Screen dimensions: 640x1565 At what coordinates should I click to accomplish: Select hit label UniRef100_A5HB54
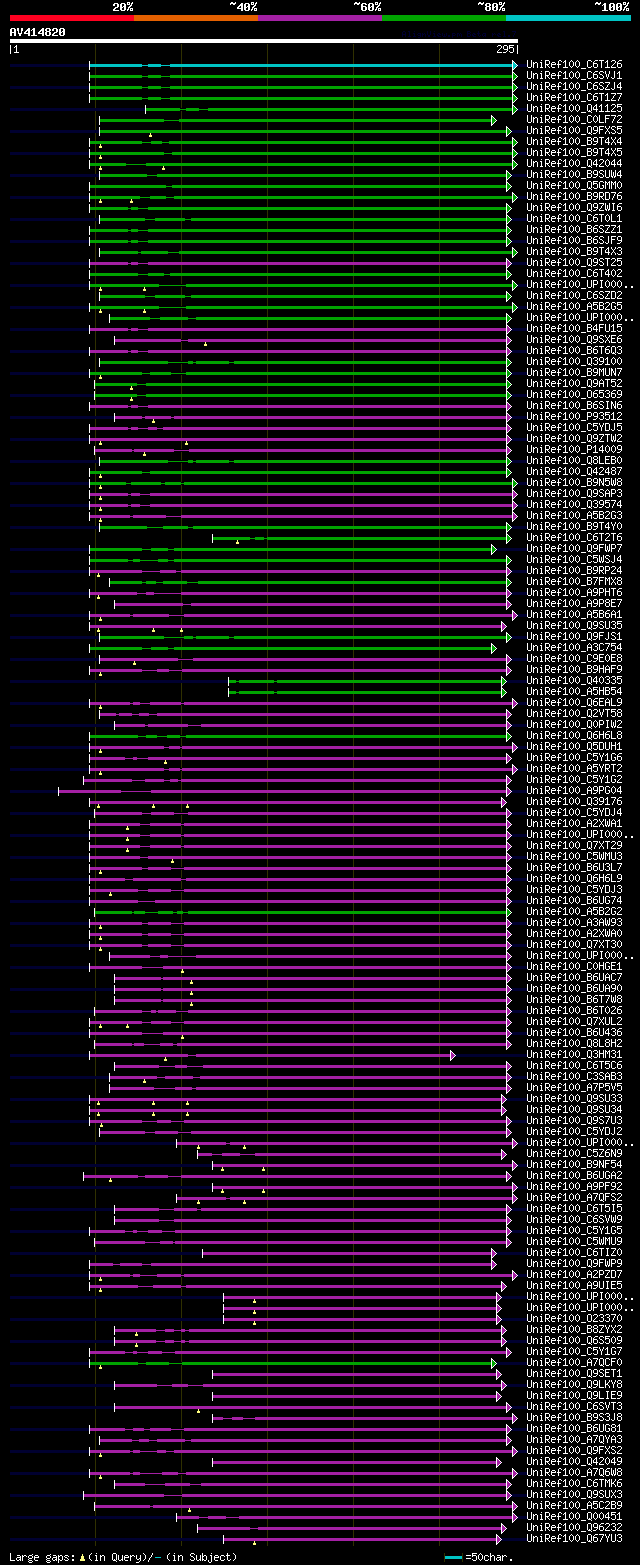(x=574, y=691)
